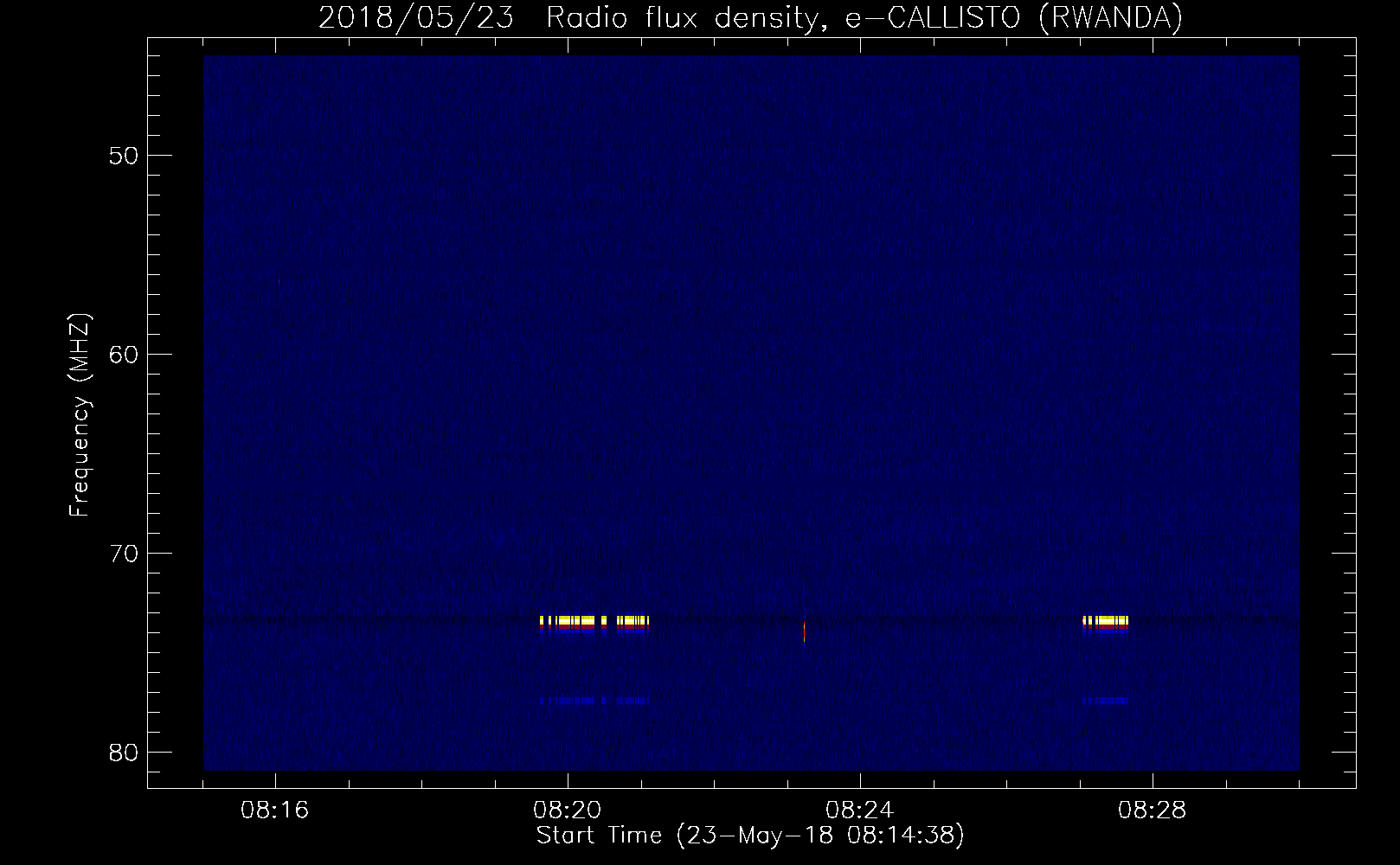Viewport: 1400px width, 865px height.
Task: Click the '50' frequency tick label
Action: coord(122,156)
